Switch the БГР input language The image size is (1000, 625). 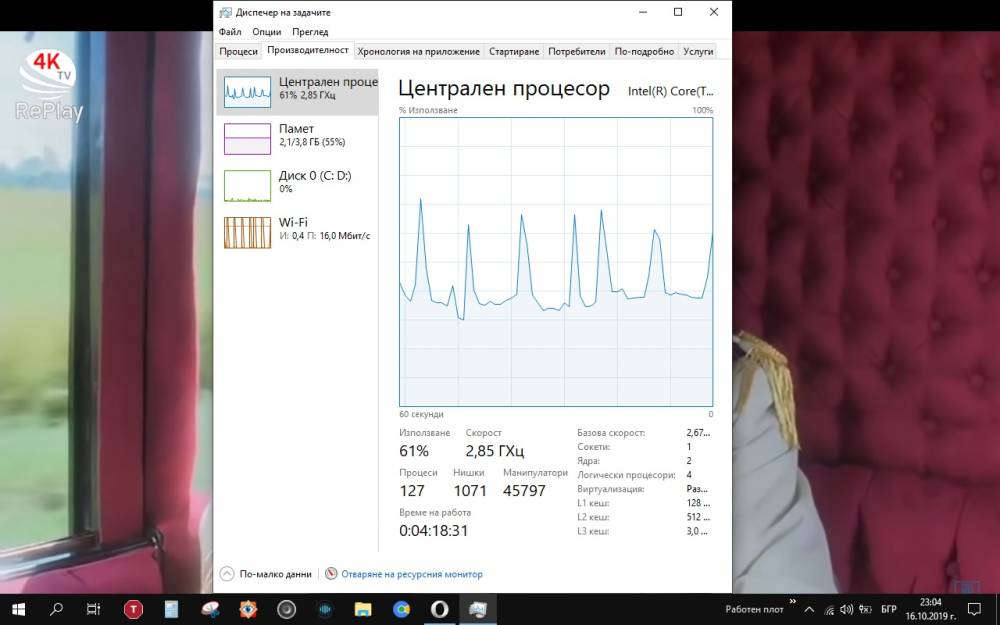coord(888,610)
